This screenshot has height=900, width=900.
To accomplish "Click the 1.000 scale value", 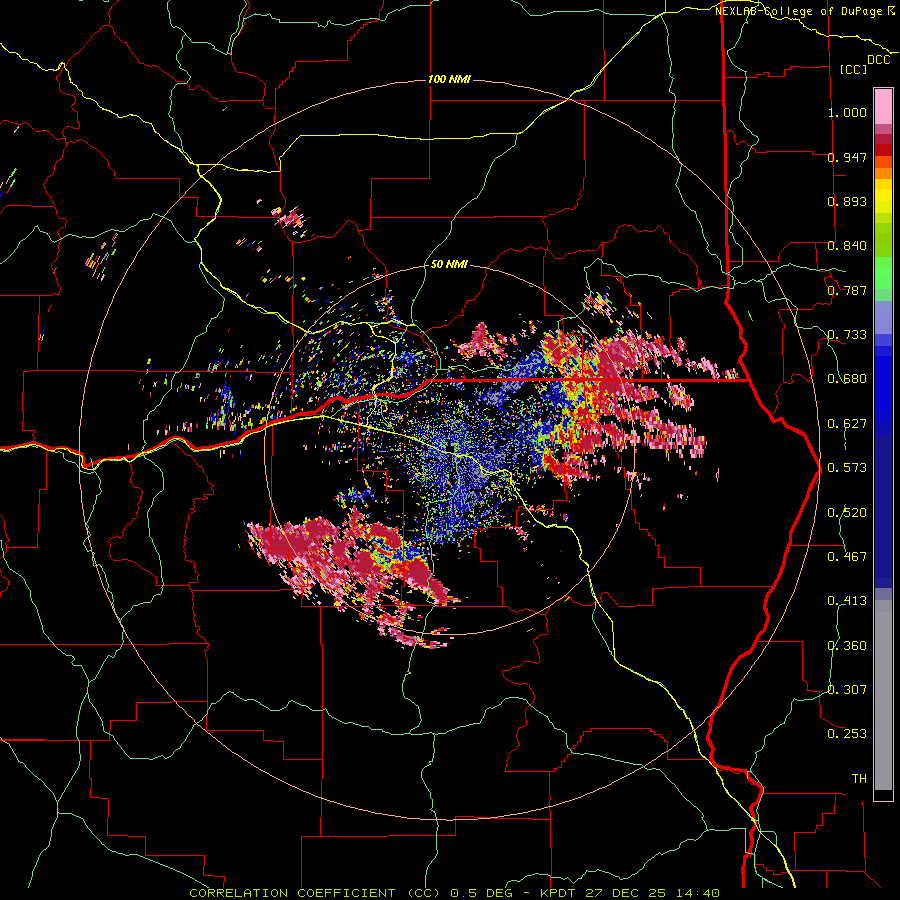I will (x=847, y=112).
